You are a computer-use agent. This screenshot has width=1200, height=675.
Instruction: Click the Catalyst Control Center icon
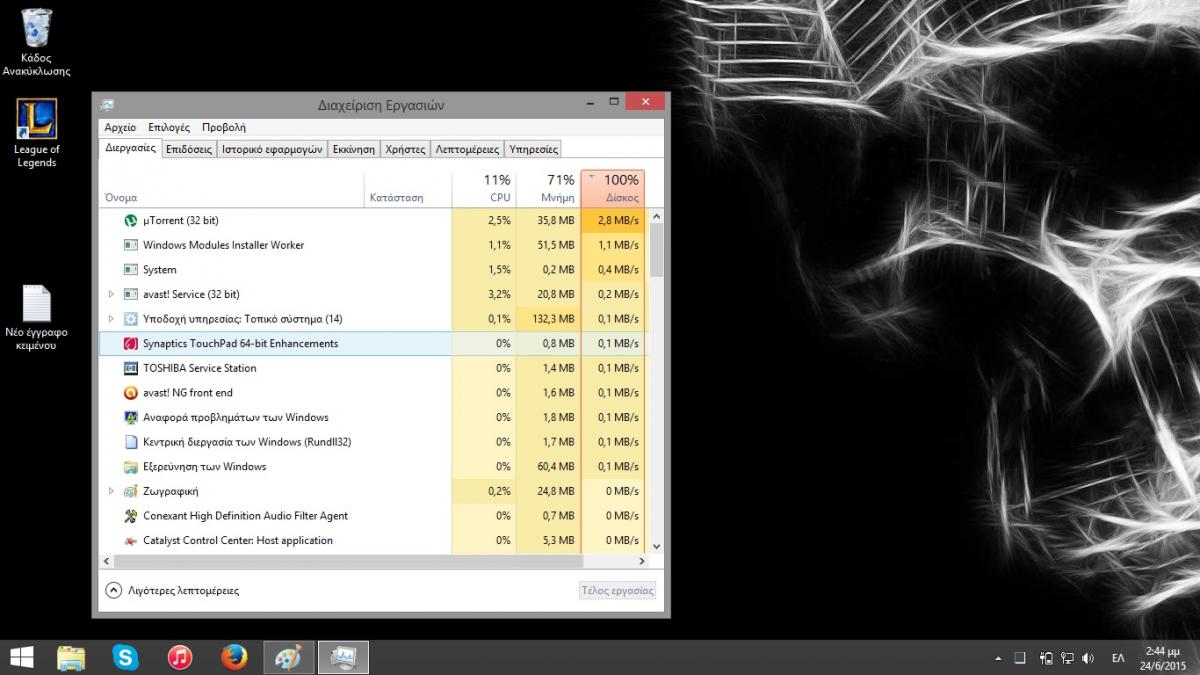[x=130, y=541]
